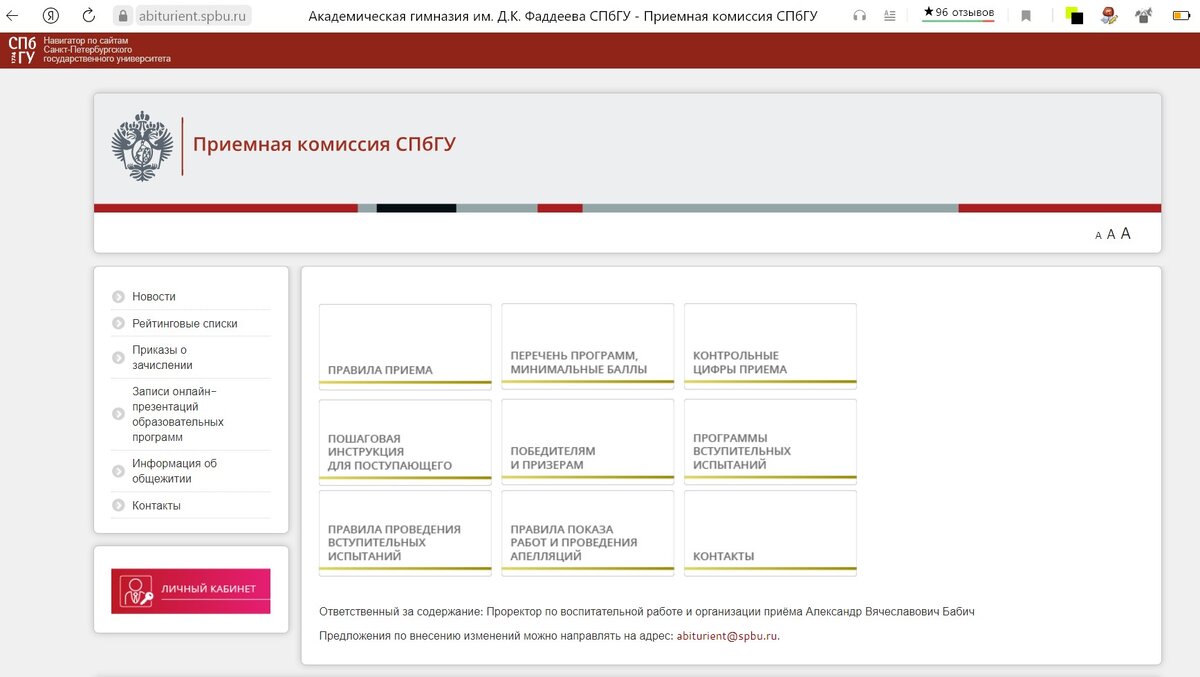Open reader mode icon in address bar
Screen dimensions: 1200x677
(x=890, y=15)
